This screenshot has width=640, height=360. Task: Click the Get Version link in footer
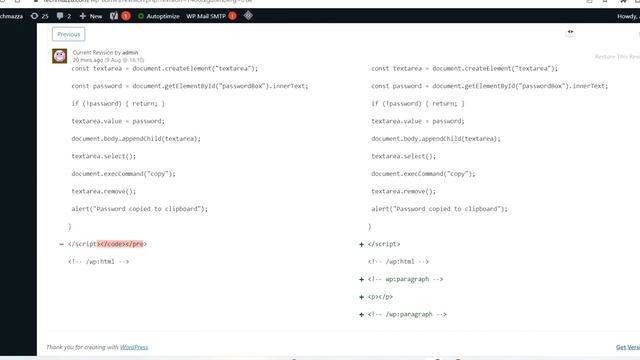[628, 347]
